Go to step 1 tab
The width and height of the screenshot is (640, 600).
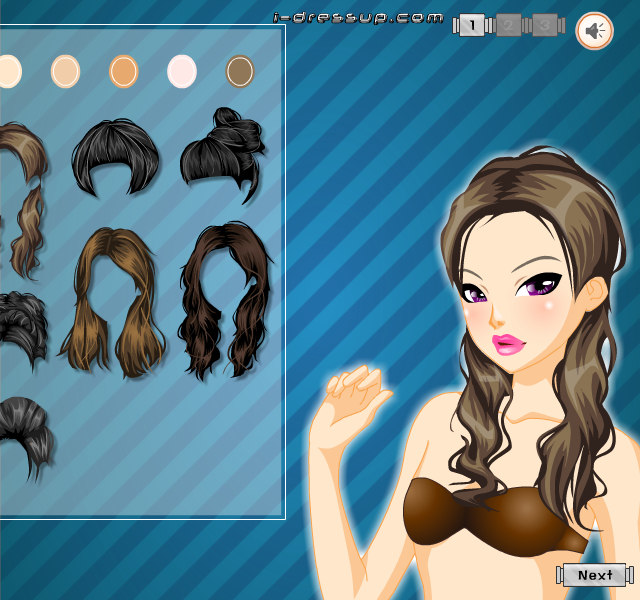(x=472, y=25)
